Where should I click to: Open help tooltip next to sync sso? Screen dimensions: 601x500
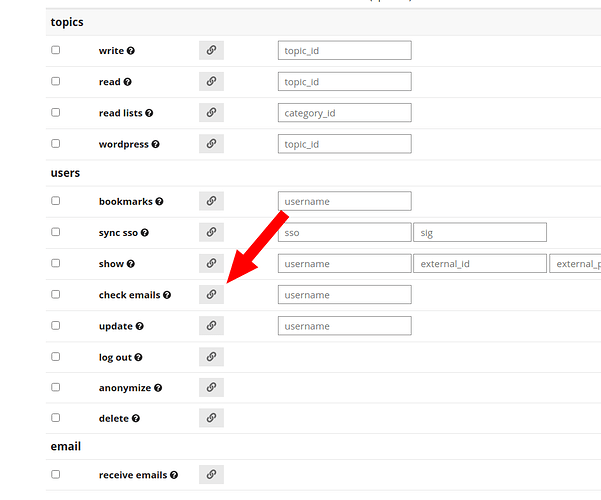tap(145, 232)
